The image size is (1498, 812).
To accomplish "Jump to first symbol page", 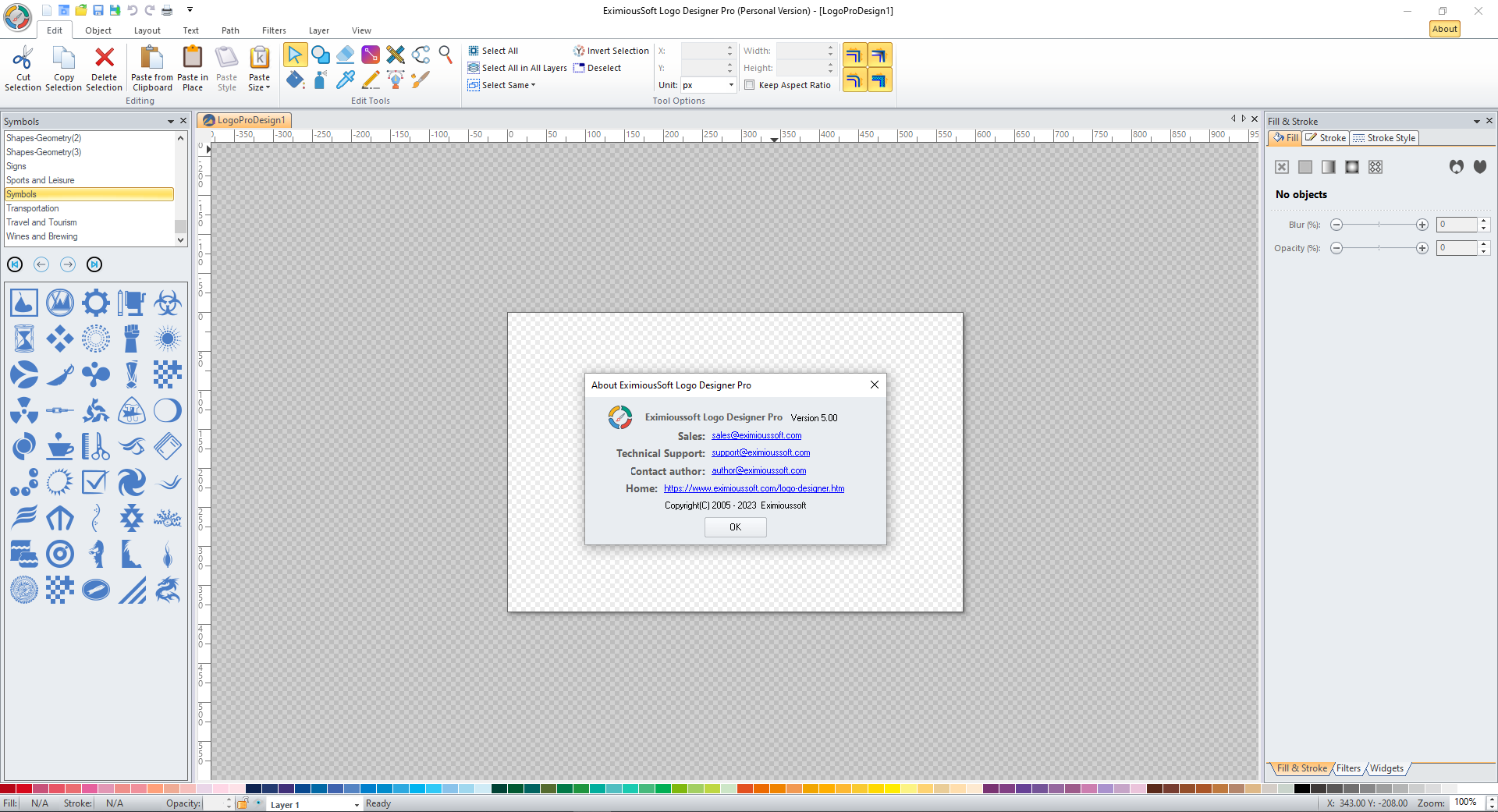I will click(x=15, y=264).
